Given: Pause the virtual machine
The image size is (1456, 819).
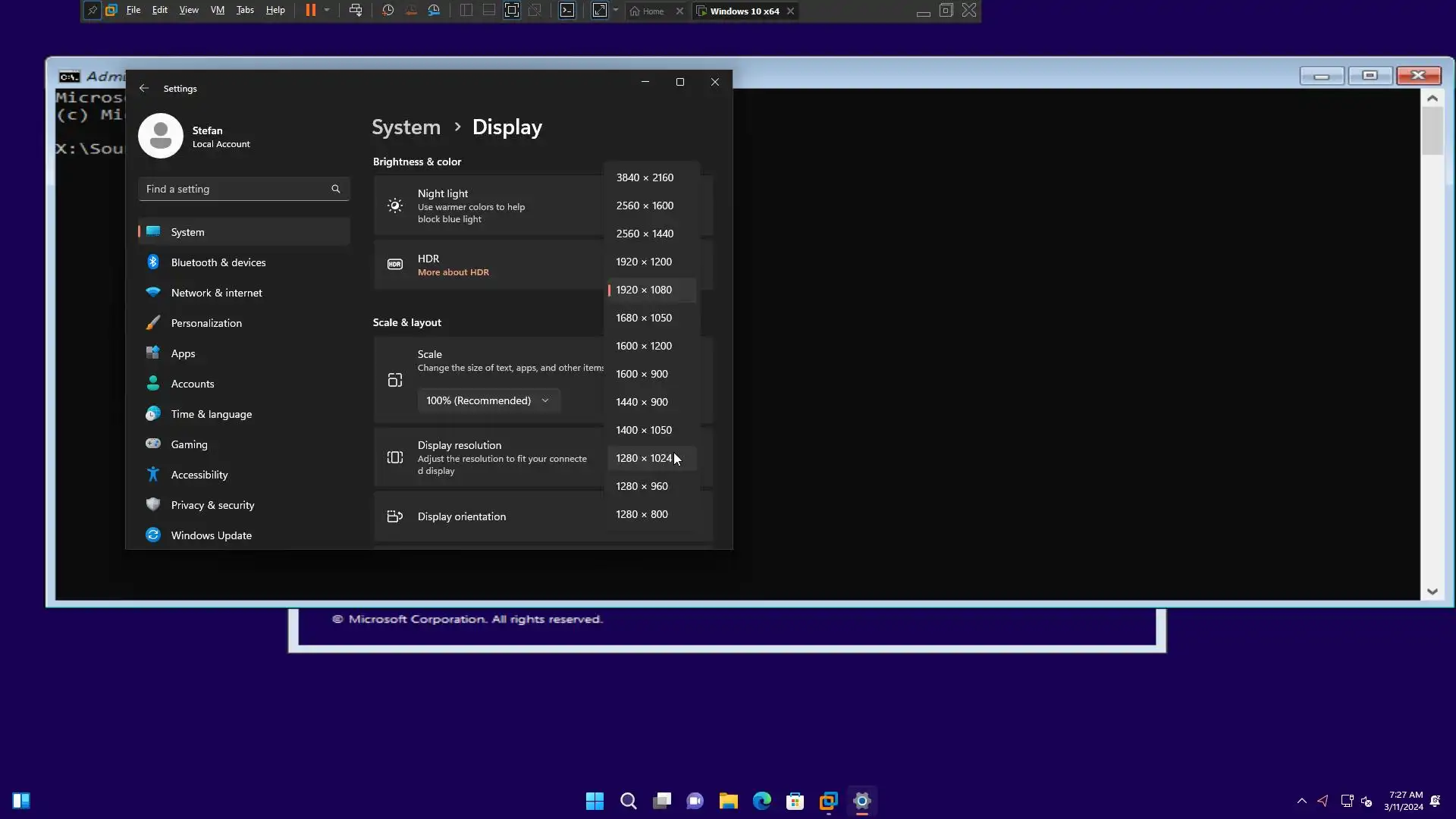Looking at the screenshot, I should [x=310, y=11].
